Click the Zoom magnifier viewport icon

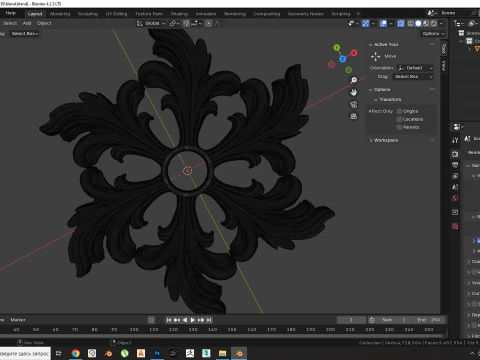click(x=354, y=80)
